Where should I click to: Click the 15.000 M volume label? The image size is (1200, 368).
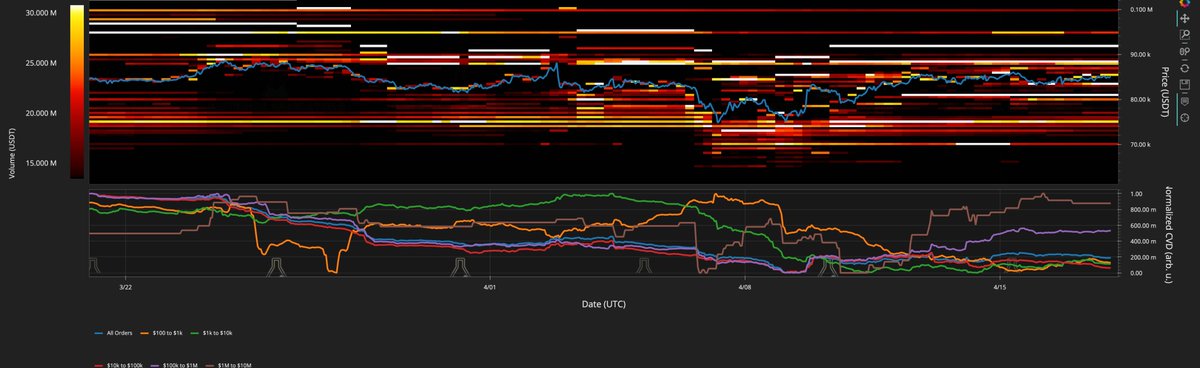coord(42,163)
